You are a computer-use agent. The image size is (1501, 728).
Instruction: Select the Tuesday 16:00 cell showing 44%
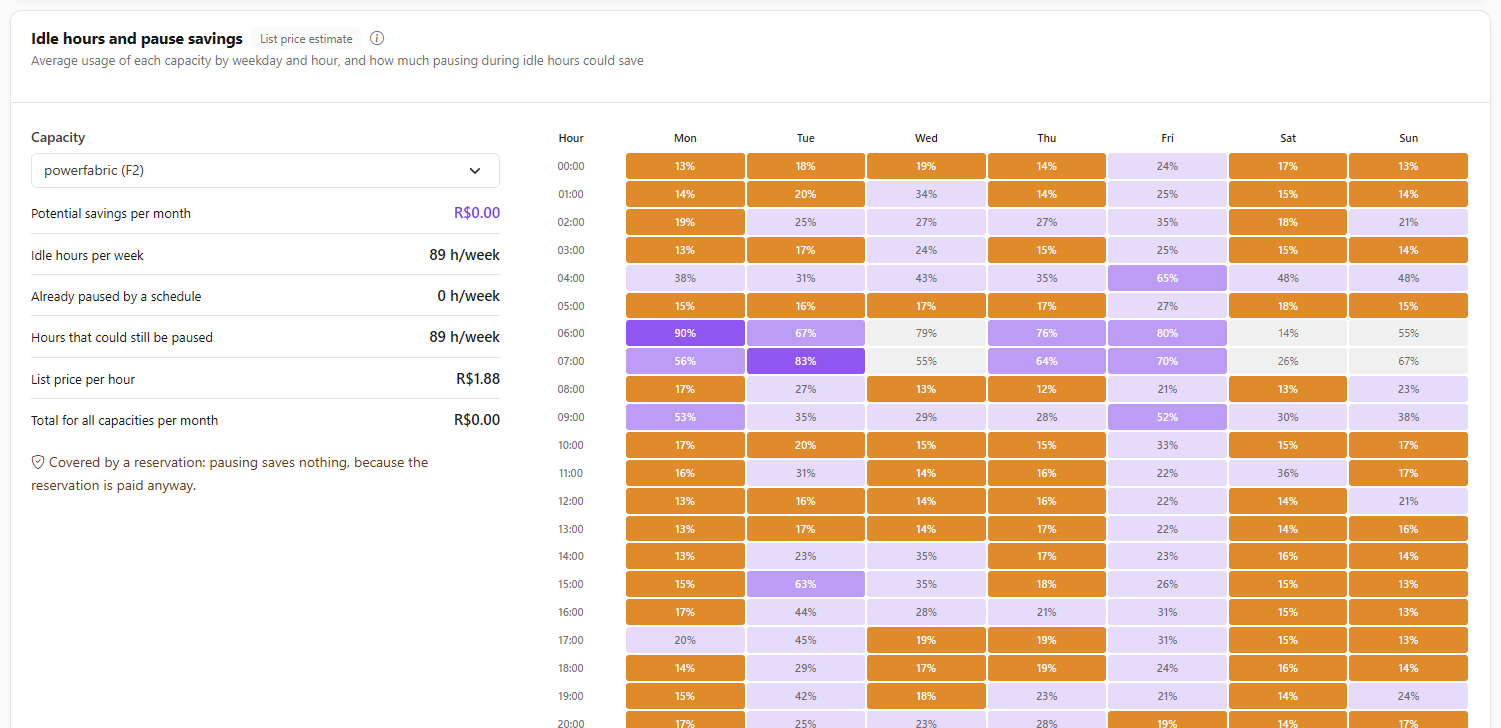[806, 612]
